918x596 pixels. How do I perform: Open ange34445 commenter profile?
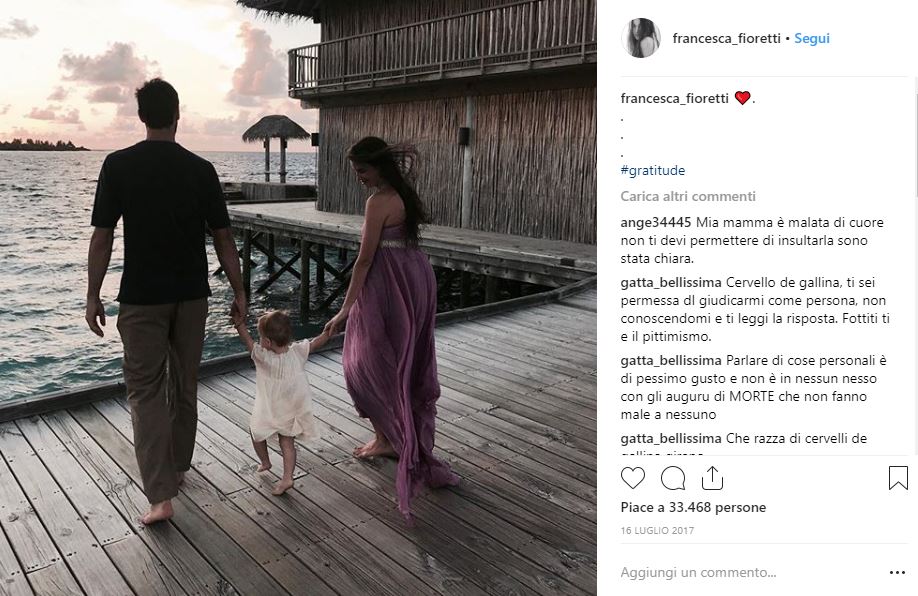pos(655,222)
